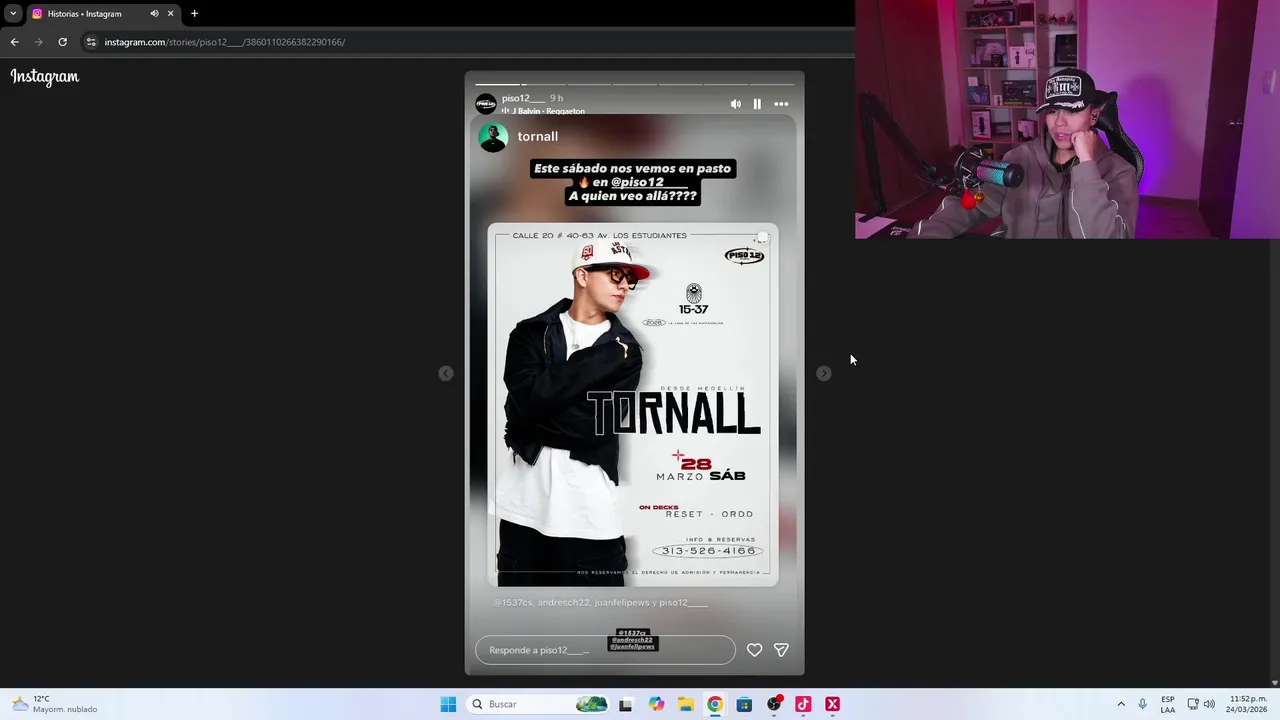The image size is (1280, 720).
Task: Mute the story audio speaker icon
Action: click(x=736, y=104)
